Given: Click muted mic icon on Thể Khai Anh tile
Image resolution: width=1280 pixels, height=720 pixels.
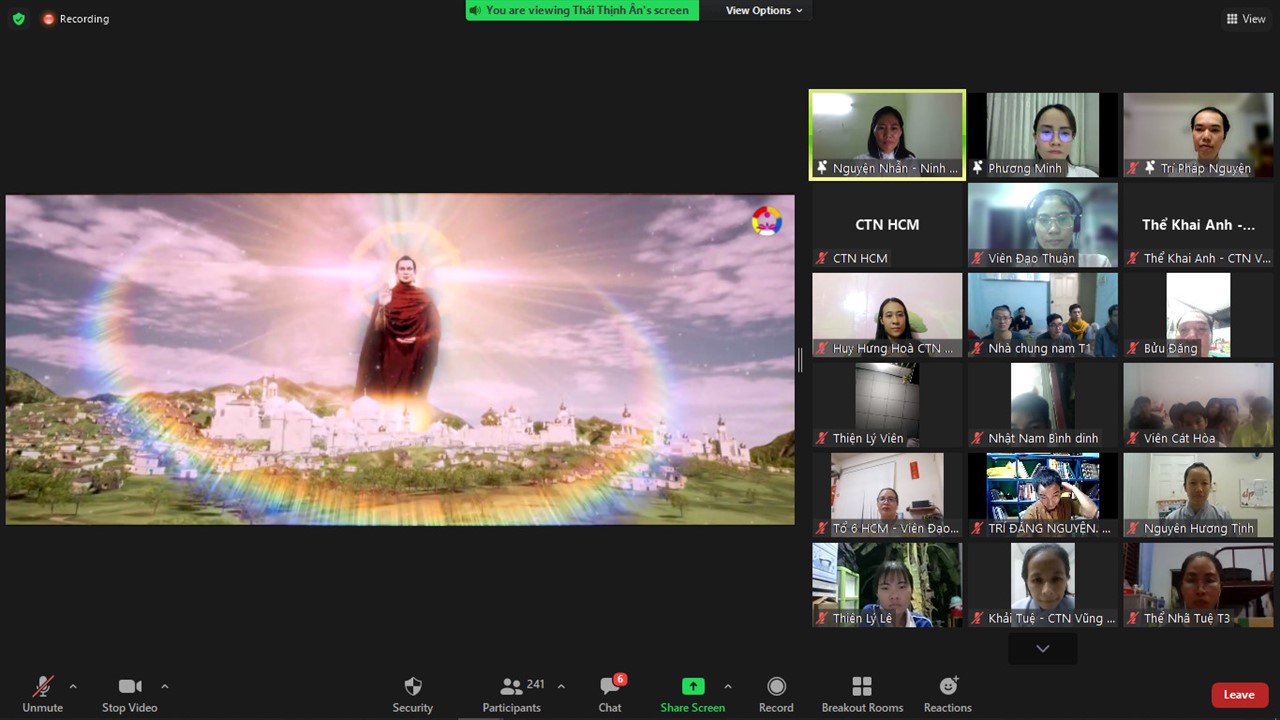Looking at the screenshot, I should pyautogui.click(x=1133, y=258).
